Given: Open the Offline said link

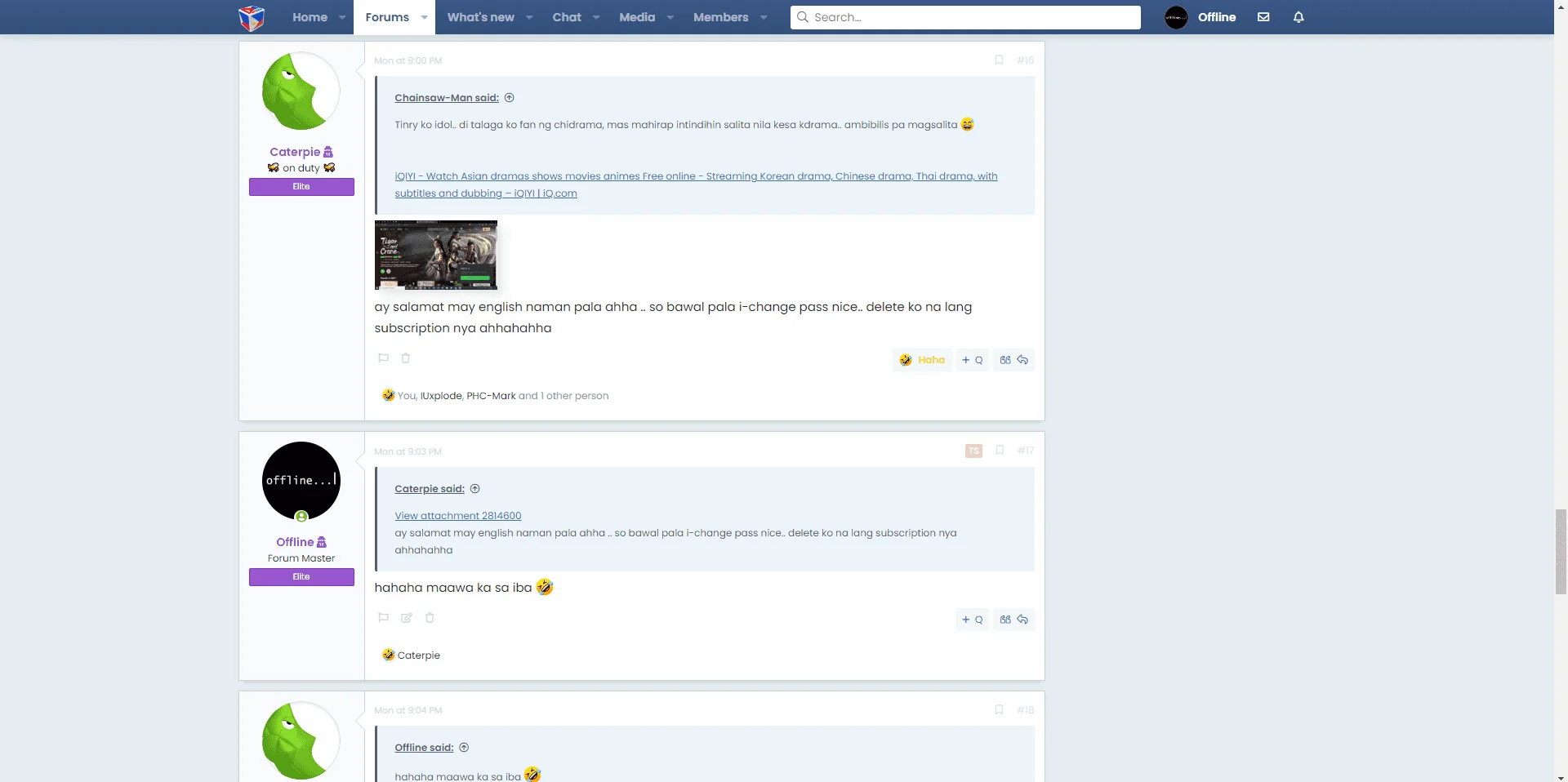Looking at the screenshot, I should [424, 748].
